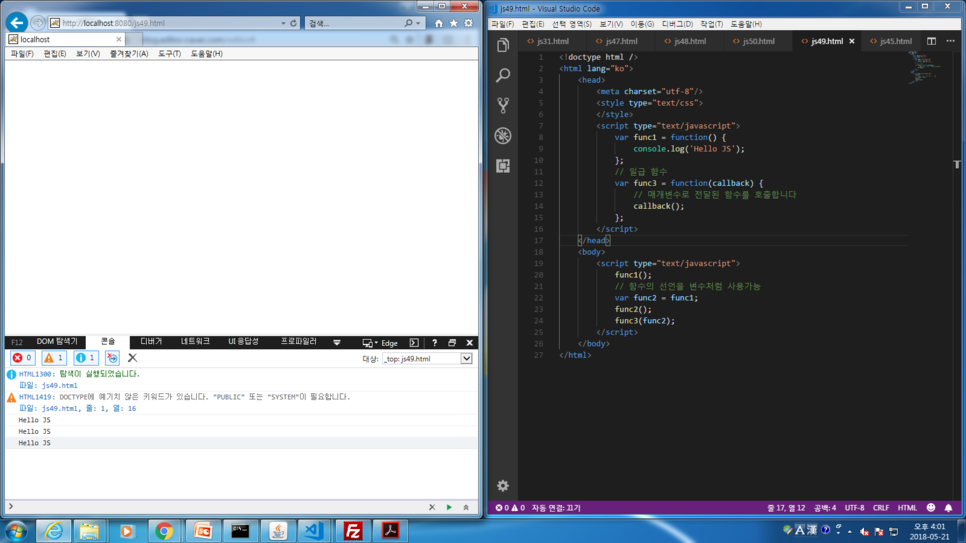Switch to the 디버거 tab
Viewport: 966px width, 543px height.
tap(151, 341)
